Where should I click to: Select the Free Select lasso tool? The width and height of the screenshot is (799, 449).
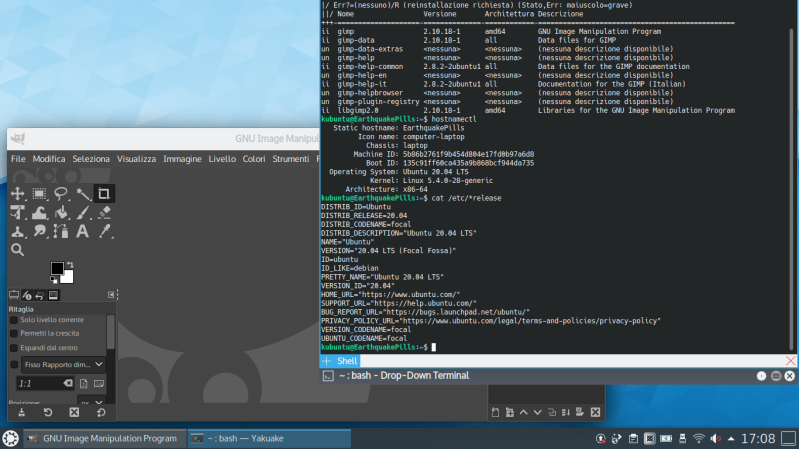coord(61,194)
